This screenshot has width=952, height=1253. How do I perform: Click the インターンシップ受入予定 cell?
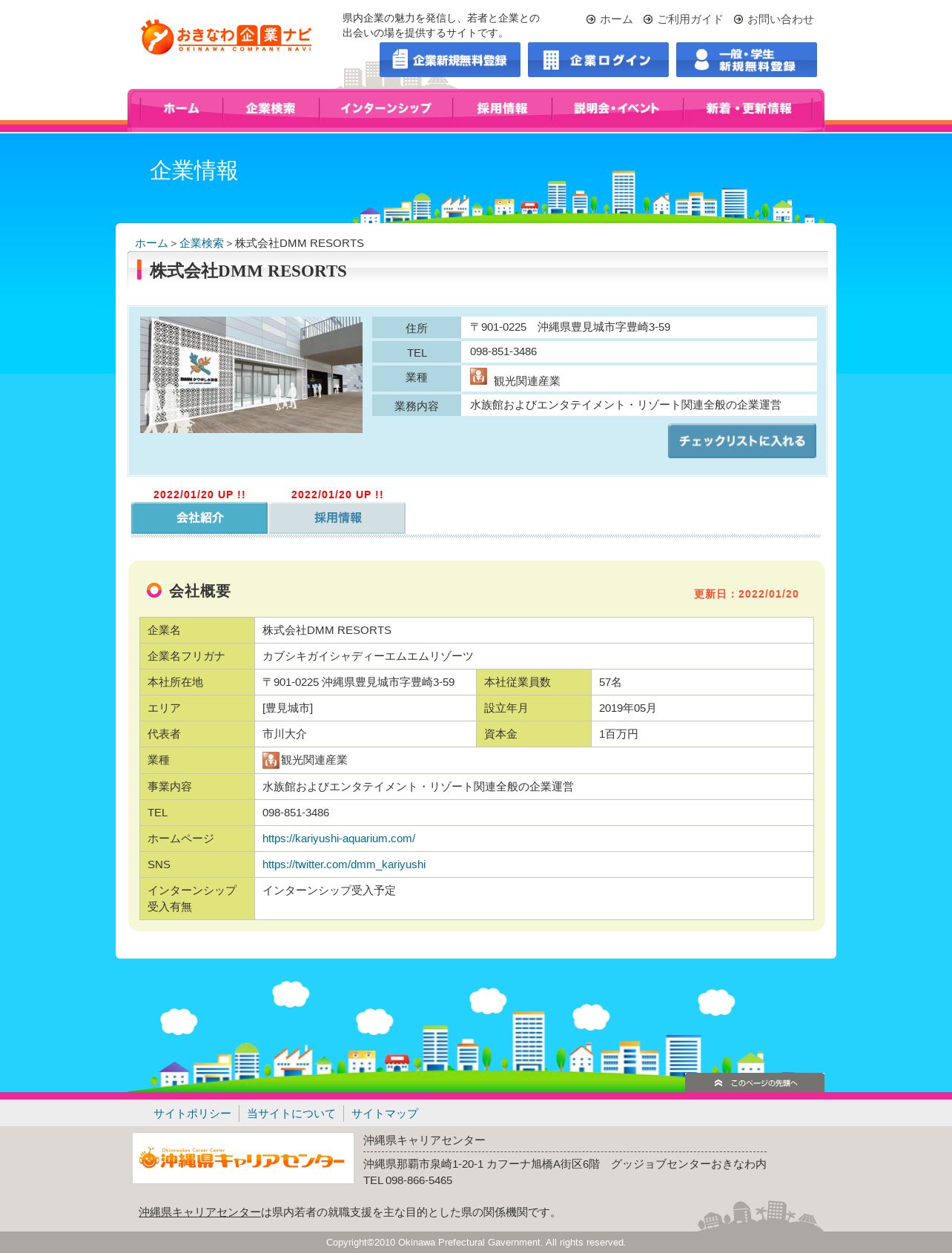(534, 899)
